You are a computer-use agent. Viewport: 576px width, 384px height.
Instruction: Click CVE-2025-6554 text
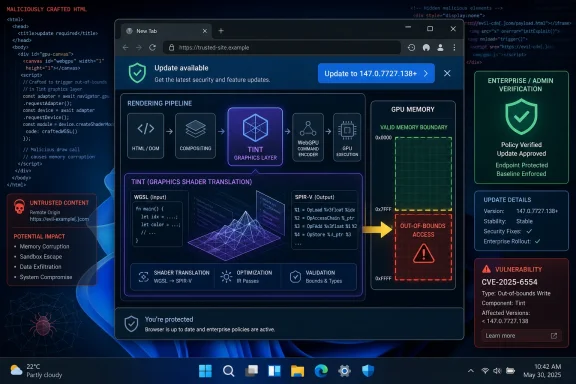(509, 282)
